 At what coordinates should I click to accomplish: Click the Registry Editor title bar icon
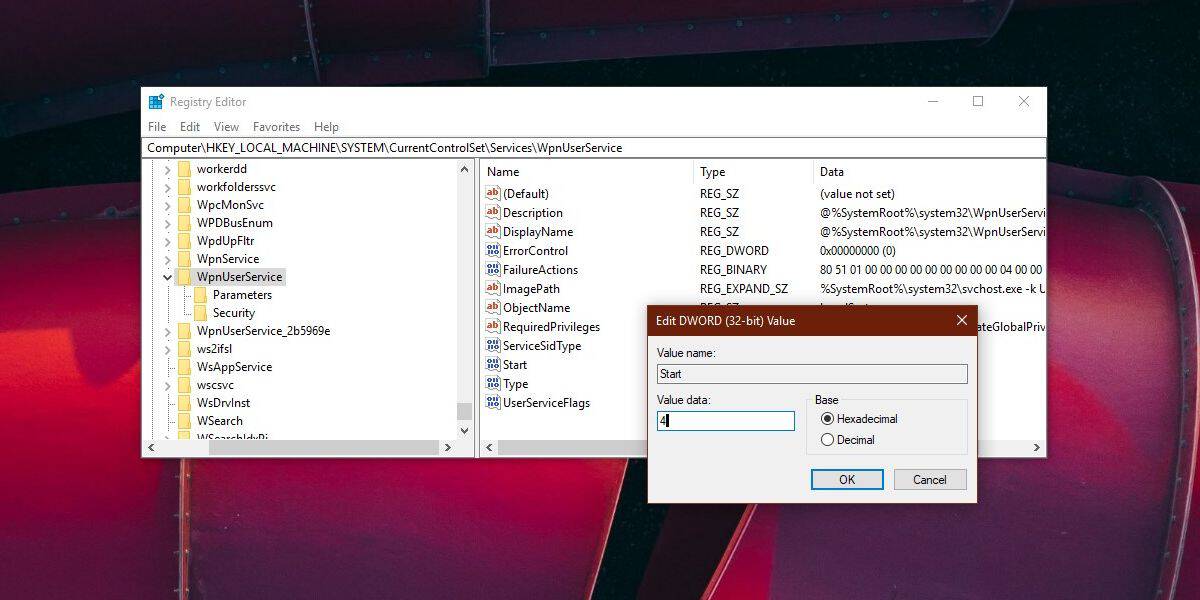[x=156, y=102]
